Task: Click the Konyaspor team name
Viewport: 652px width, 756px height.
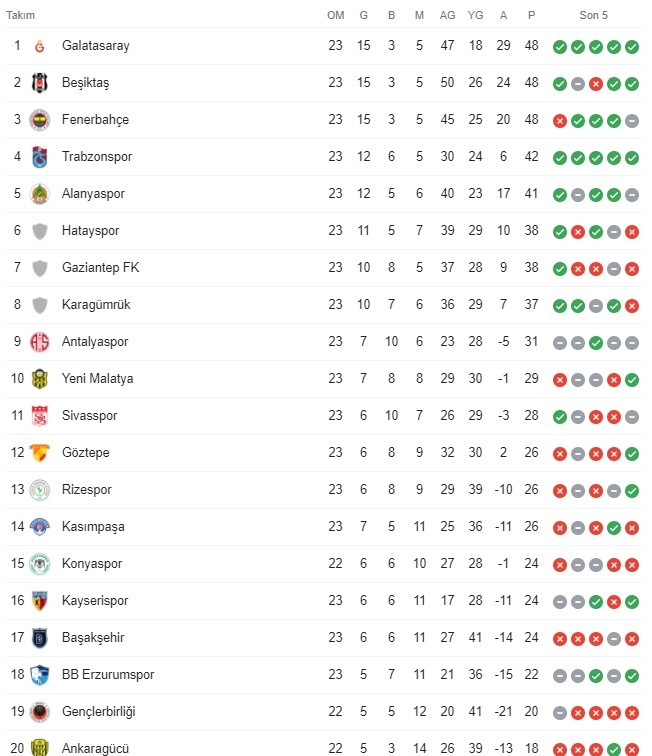Action: pos(92,564)
